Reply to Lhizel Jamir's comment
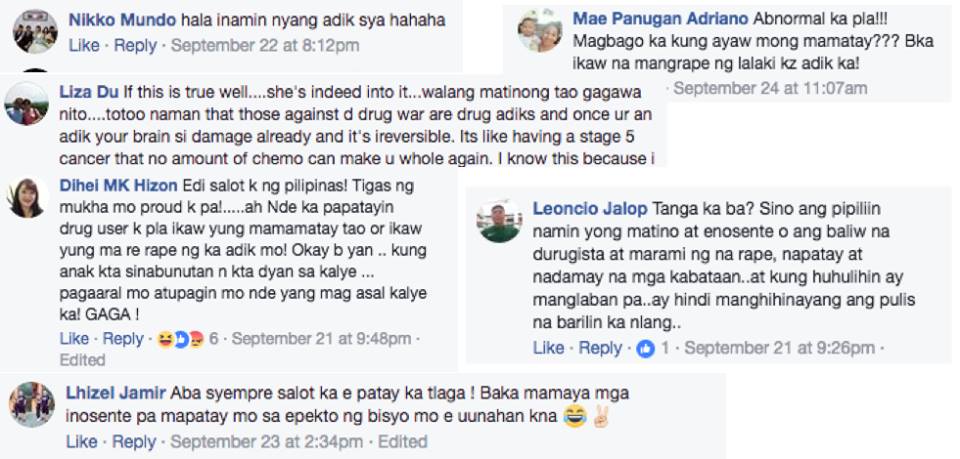 pyautogui.click(x=134, y=441)
